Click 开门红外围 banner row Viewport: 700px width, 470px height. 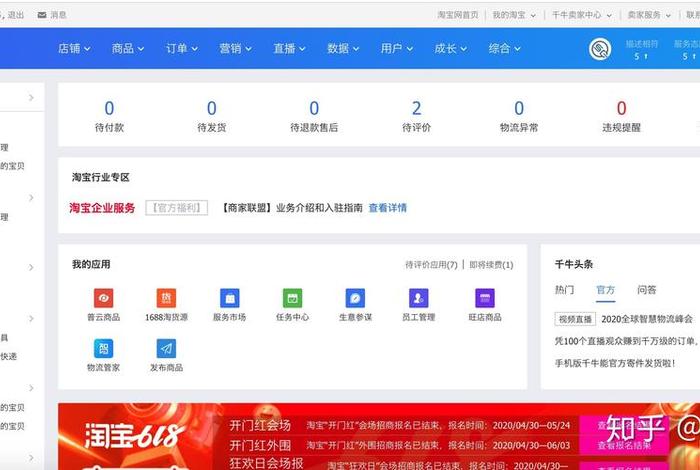[400, 445]
